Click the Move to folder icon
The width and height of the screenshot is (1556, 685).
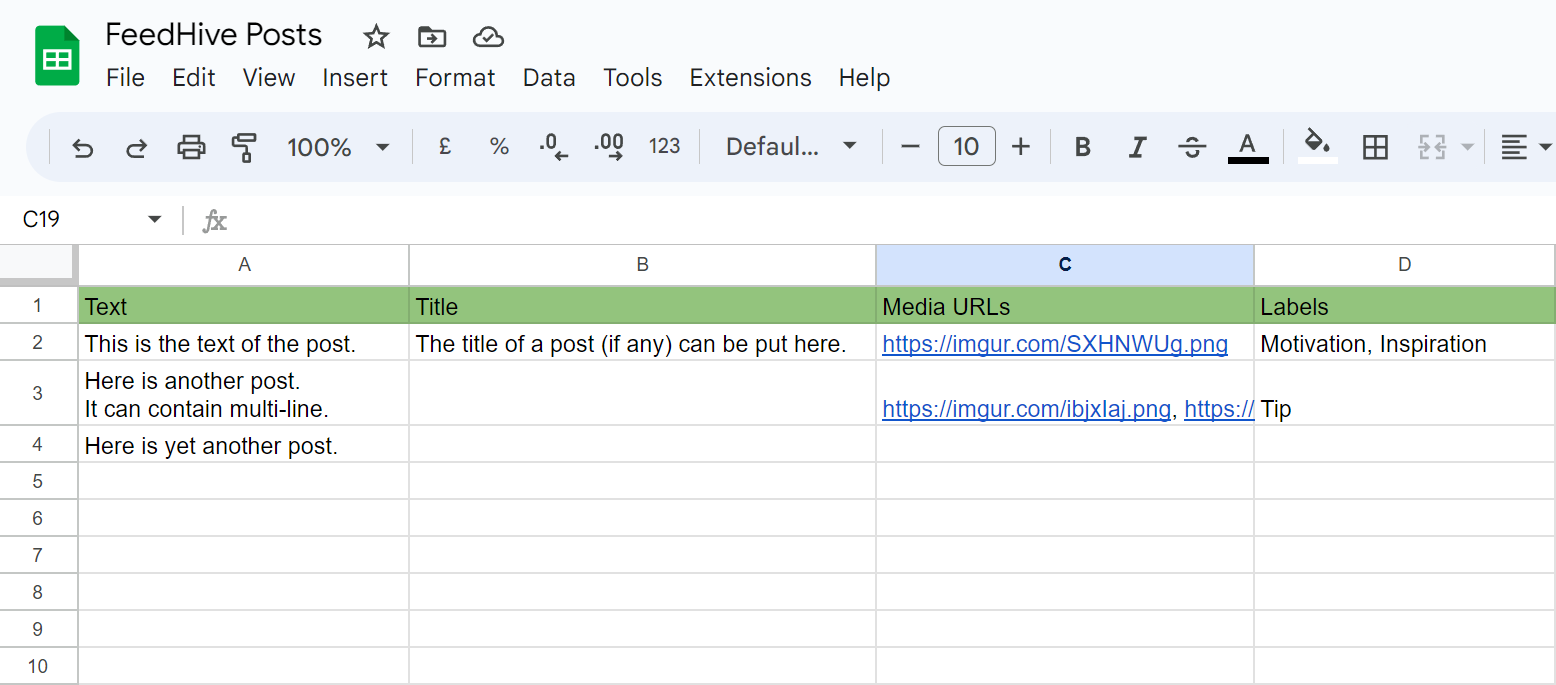click(431, 37)
